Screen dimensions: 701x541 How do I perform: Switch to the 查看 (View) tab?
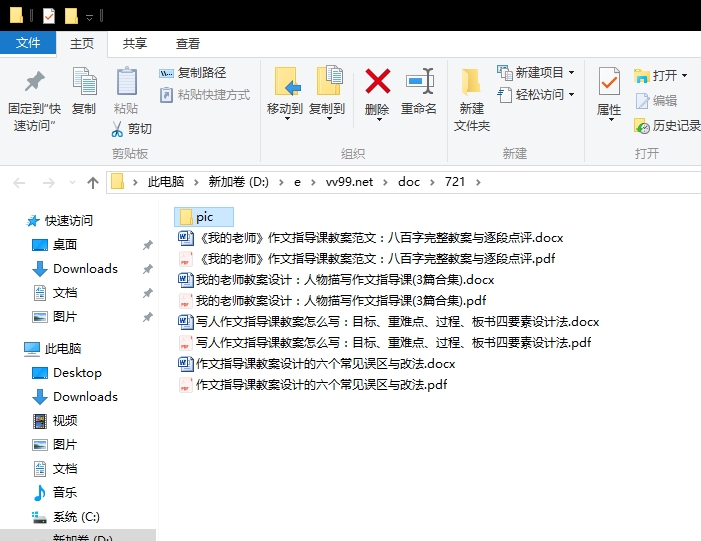pyautogui.click(x=187, y=43)
